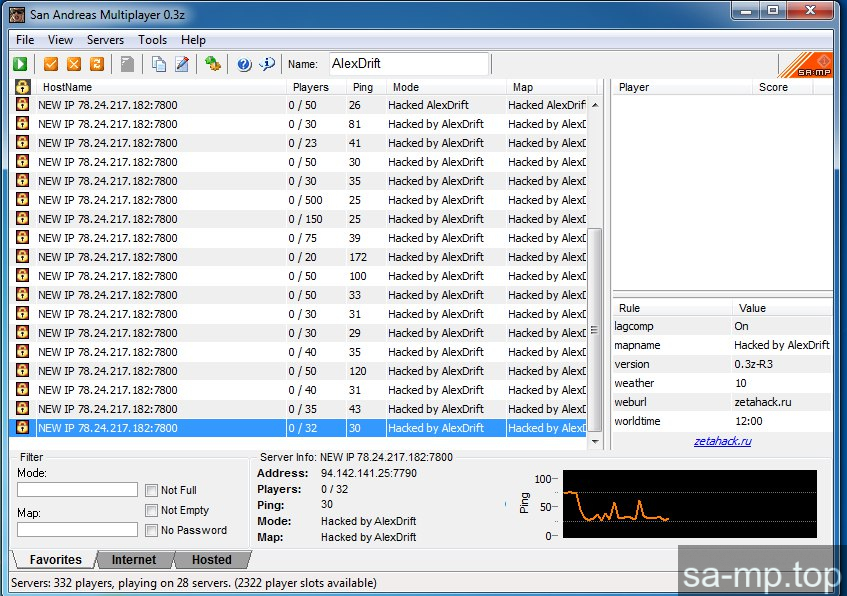Image resolution: width=847 pixels, height=596 pixels.
Task: Click the lock icon of the selected 0 / 32 row
Action: click(x=22, y=427)
